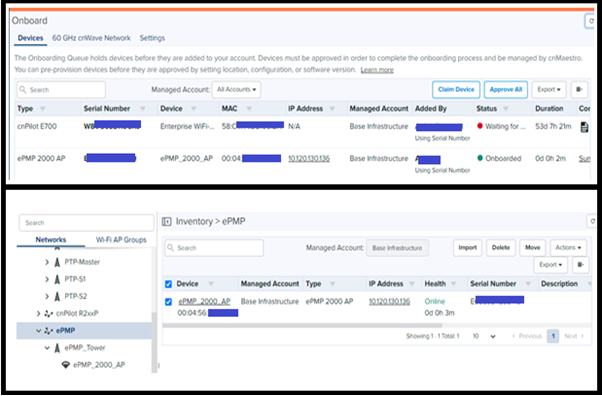Expand the PTP-Master tree node
This screenshot has height=396, width=602.
(47, 262)
